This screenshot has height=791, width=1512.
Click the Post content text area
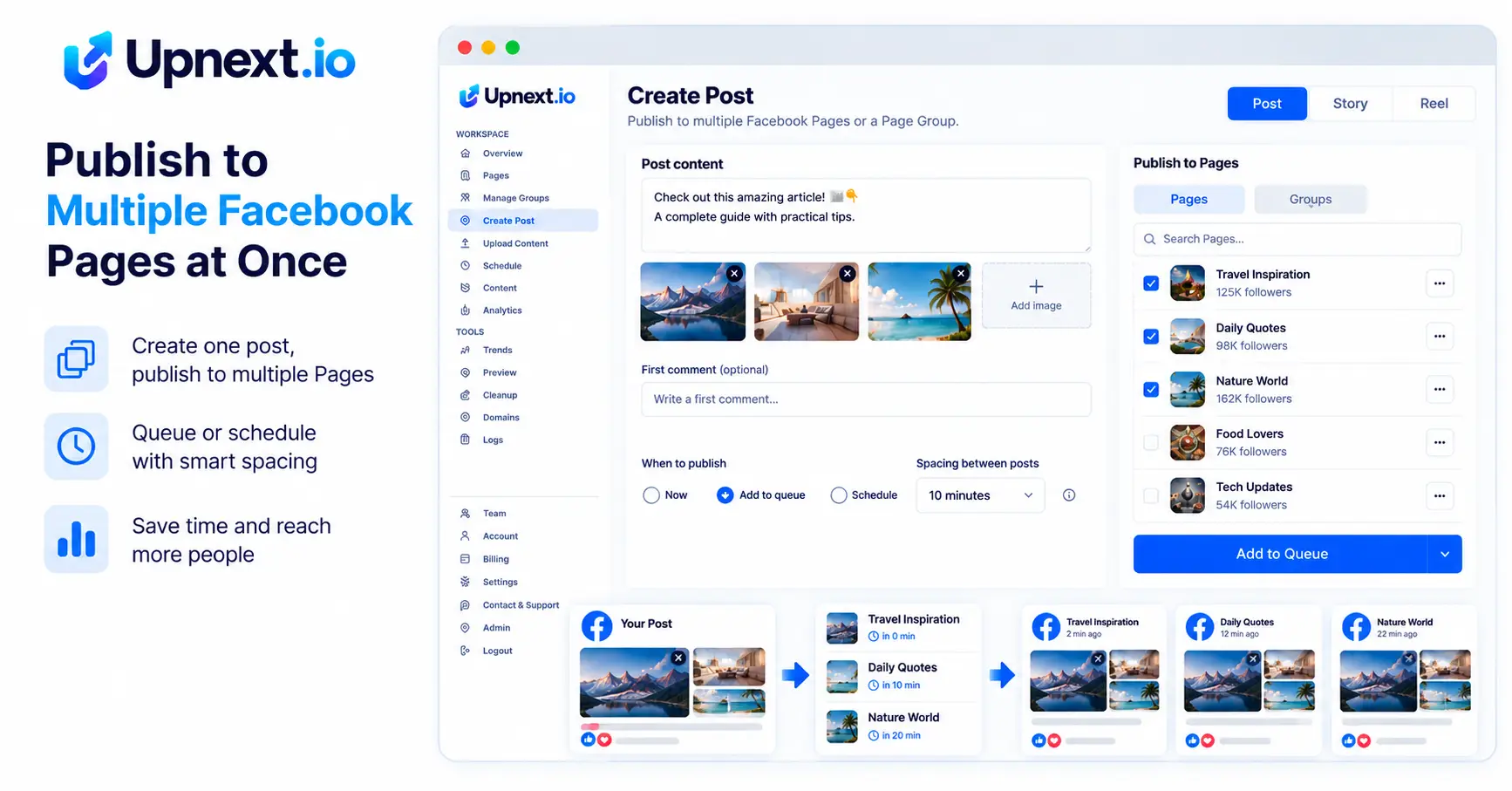click(866, 215)
